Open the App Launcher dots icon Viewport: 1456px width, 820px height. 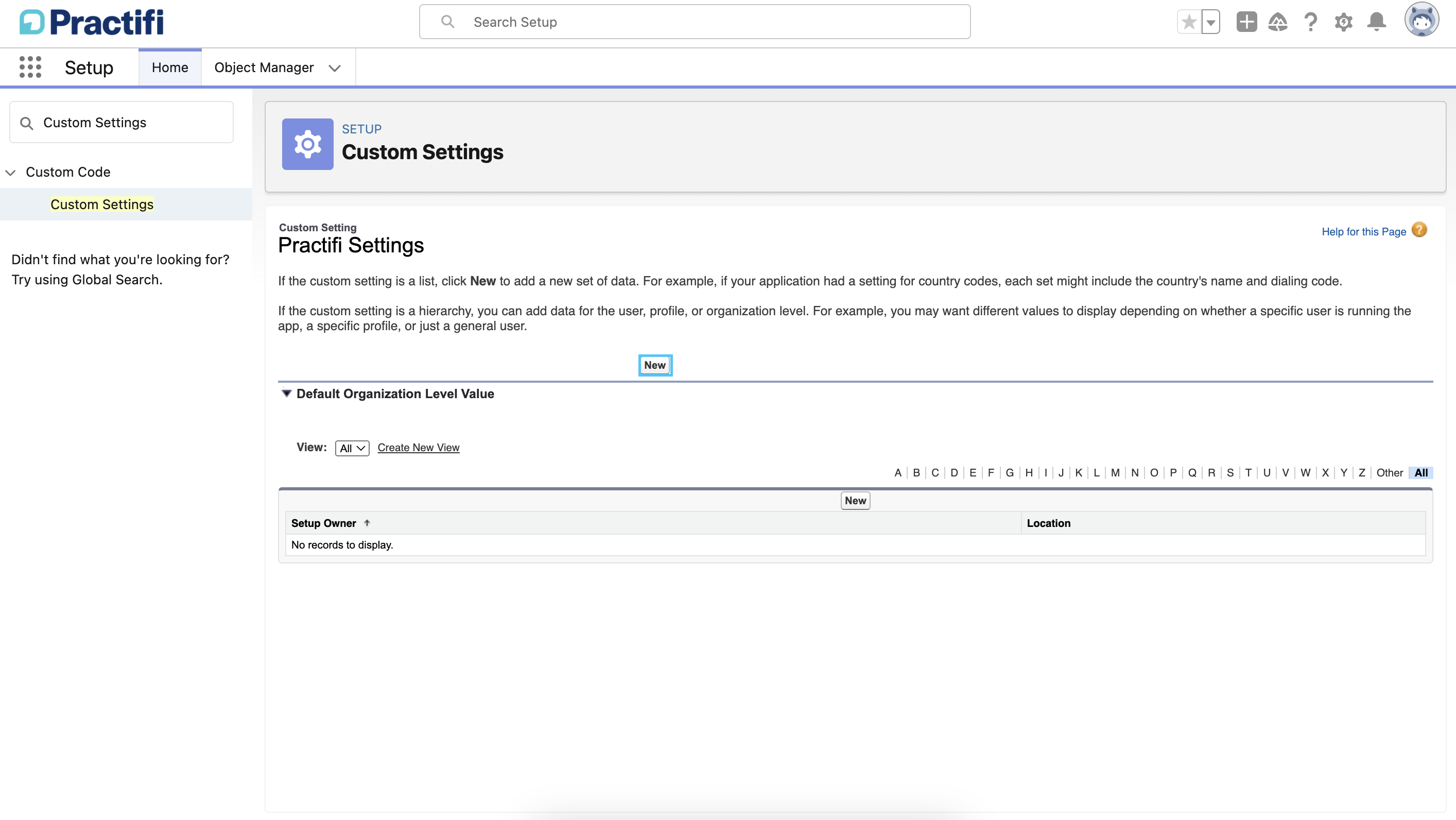point(30,67)
